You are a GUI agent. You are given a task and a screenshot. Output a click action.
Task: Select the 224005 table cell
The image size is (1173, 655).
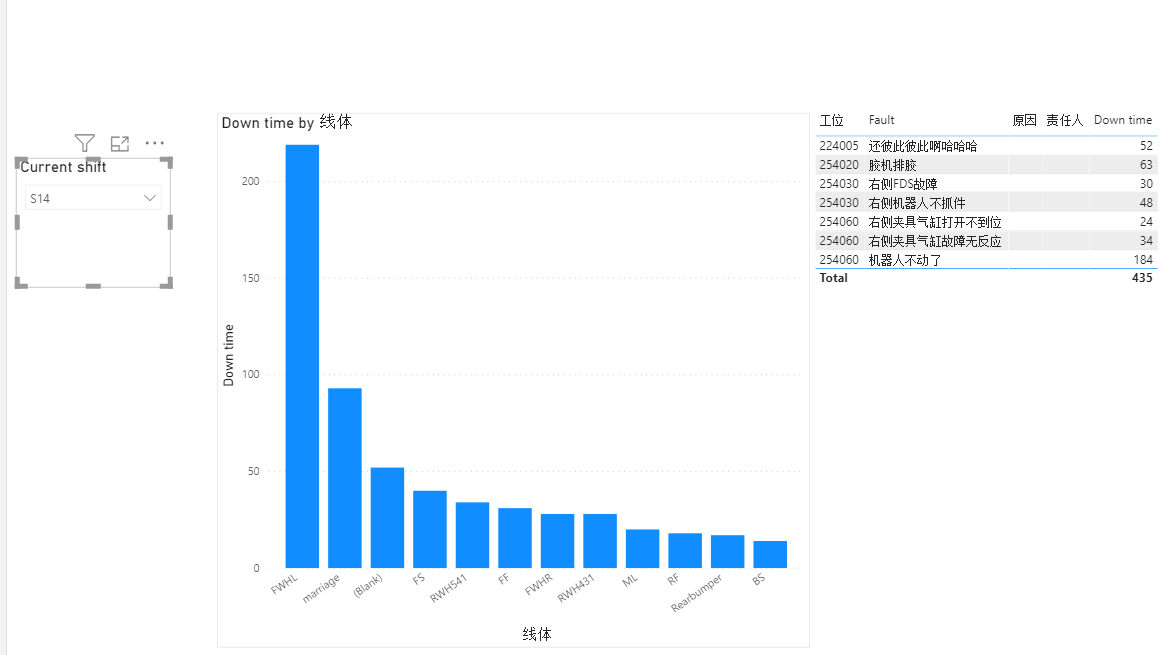(839, 146)
